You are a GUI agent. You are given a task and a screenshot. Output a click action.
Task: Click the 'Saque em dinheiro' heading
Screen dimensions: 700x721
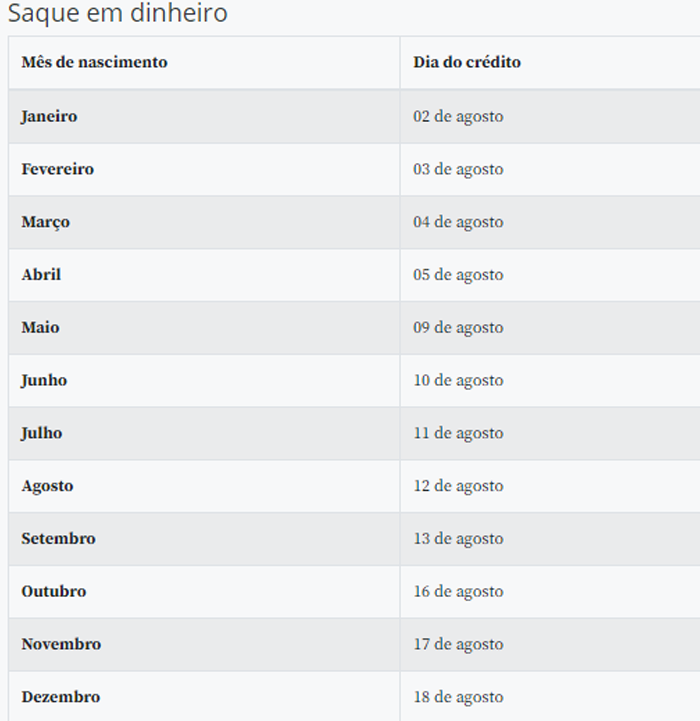118,13
